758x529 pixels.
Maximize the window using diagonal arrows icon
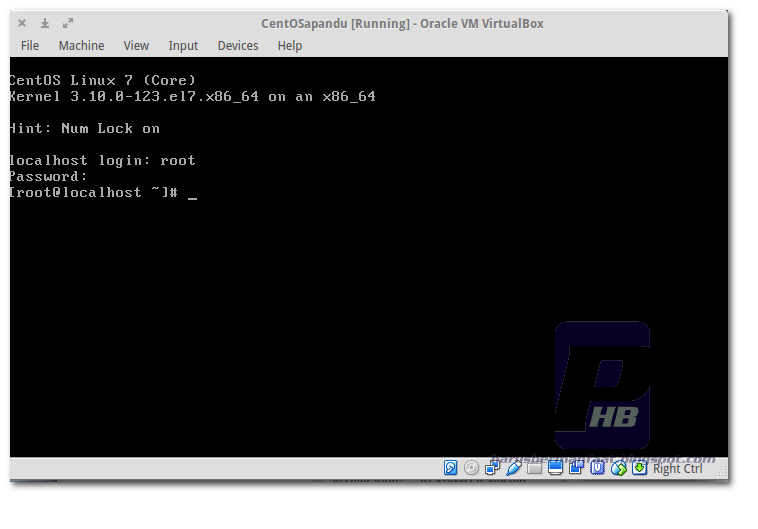point(68,23)
